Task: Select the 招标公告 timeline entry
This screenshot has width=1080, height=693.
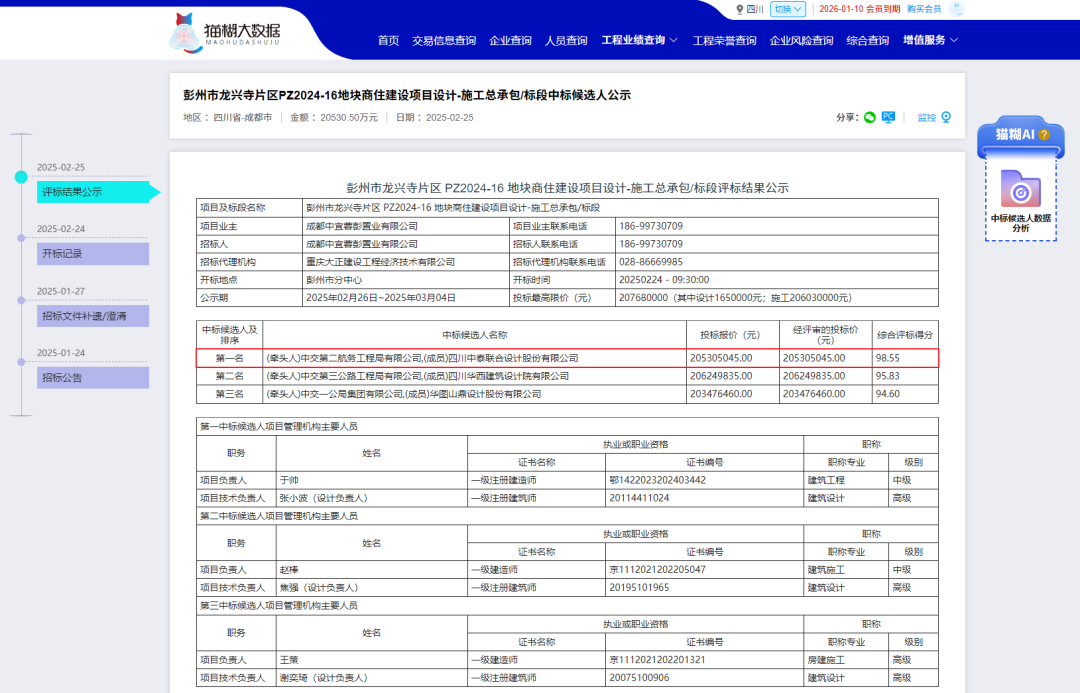Action: 92,378
